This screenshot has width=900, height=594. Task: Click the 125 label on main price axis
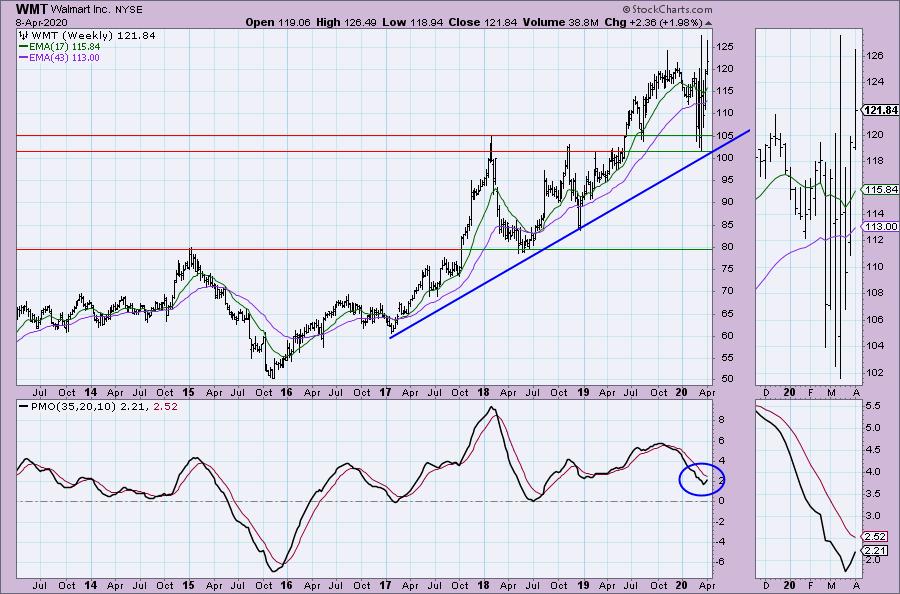pyautogui.click(x=725, y=46)
